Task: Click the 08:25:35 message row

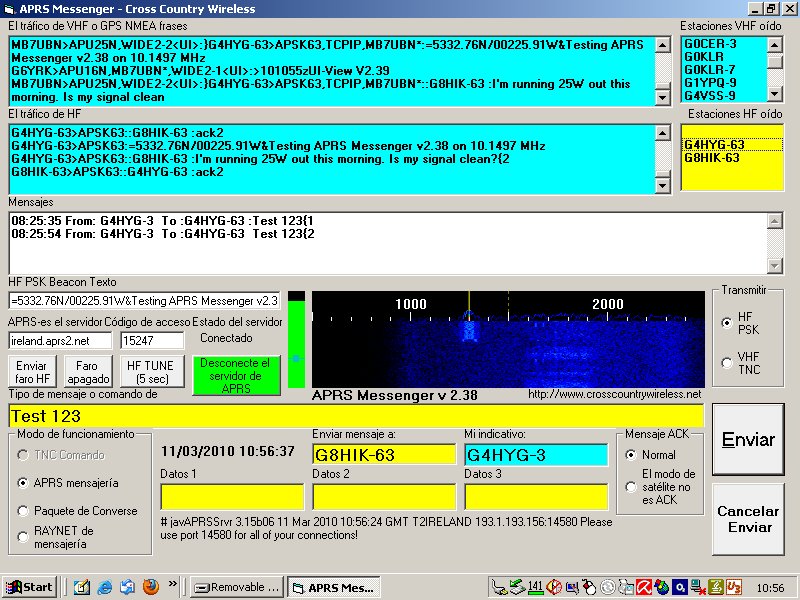Action: tap(162, 221)
